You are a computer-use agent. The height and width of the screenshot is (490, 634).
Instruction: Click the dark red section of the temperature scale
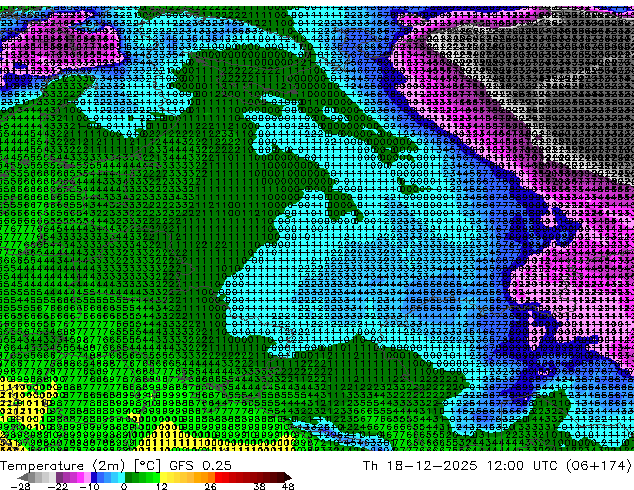click(x=259, y=477)
